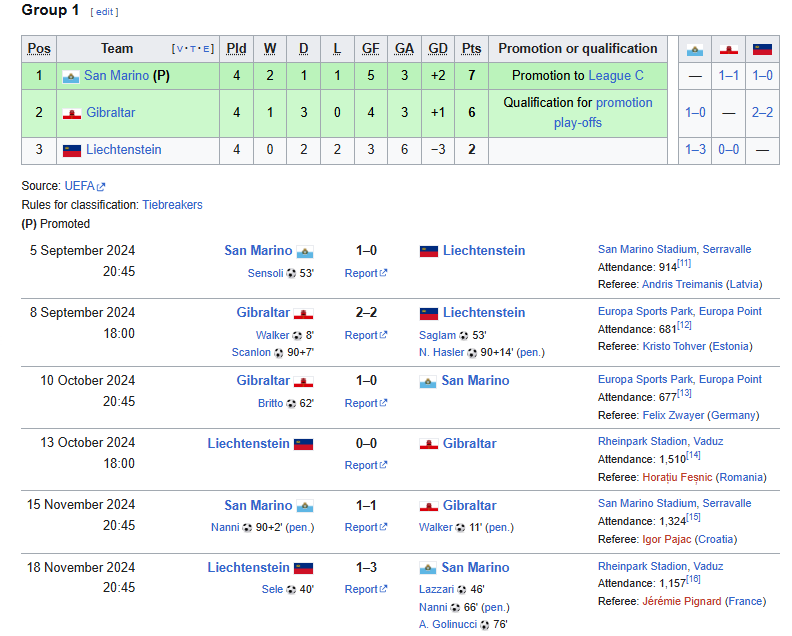Click the Liechtenstein flag in results matrix header
792x636 pixels.
[762, 50]
